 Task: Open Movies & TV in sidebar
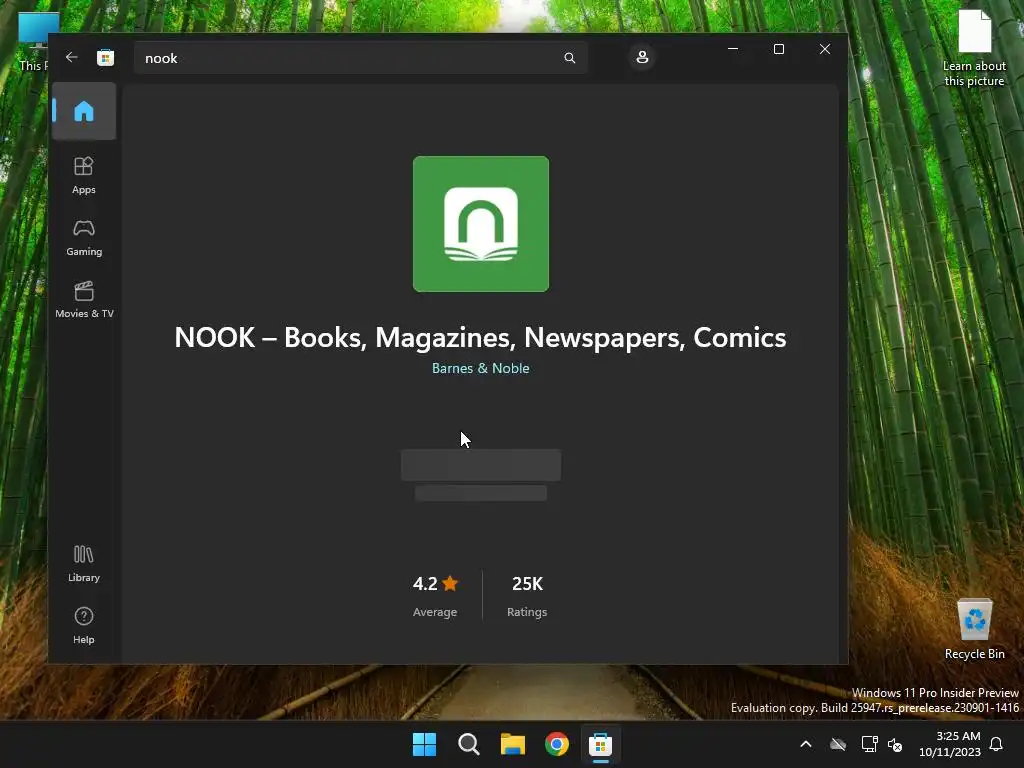click(x=84, y=300)
